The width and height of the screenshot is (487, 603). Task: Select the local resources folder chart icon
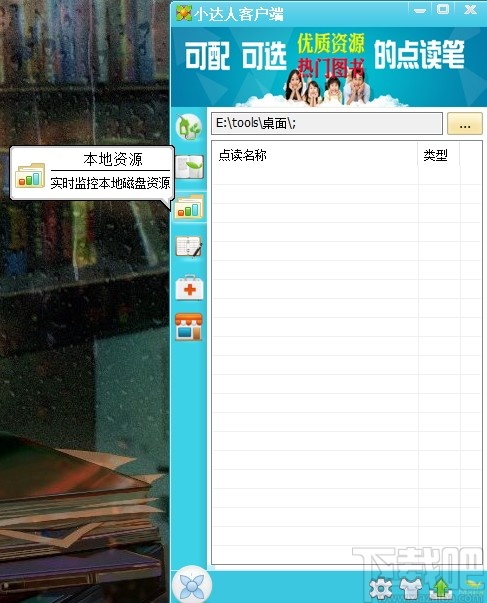(x=189, y=207)
